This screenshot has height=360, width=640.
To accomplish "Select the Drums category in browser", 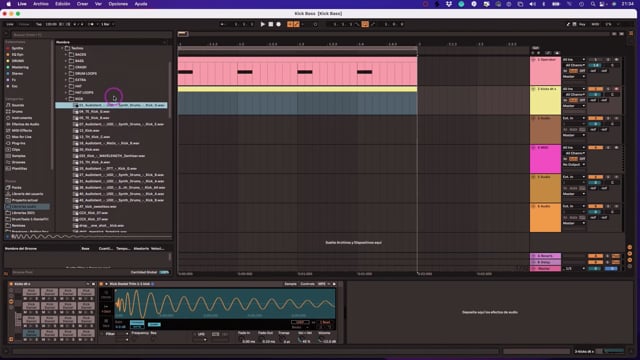I will click(17, 111).
